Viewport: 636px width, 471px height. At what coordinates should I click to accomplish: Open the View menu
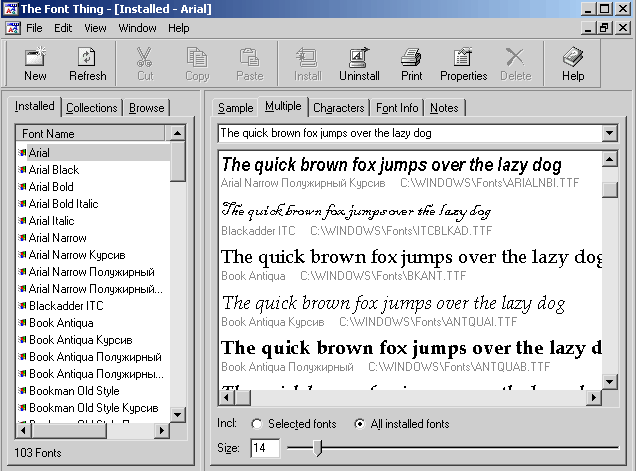(95, 28)
